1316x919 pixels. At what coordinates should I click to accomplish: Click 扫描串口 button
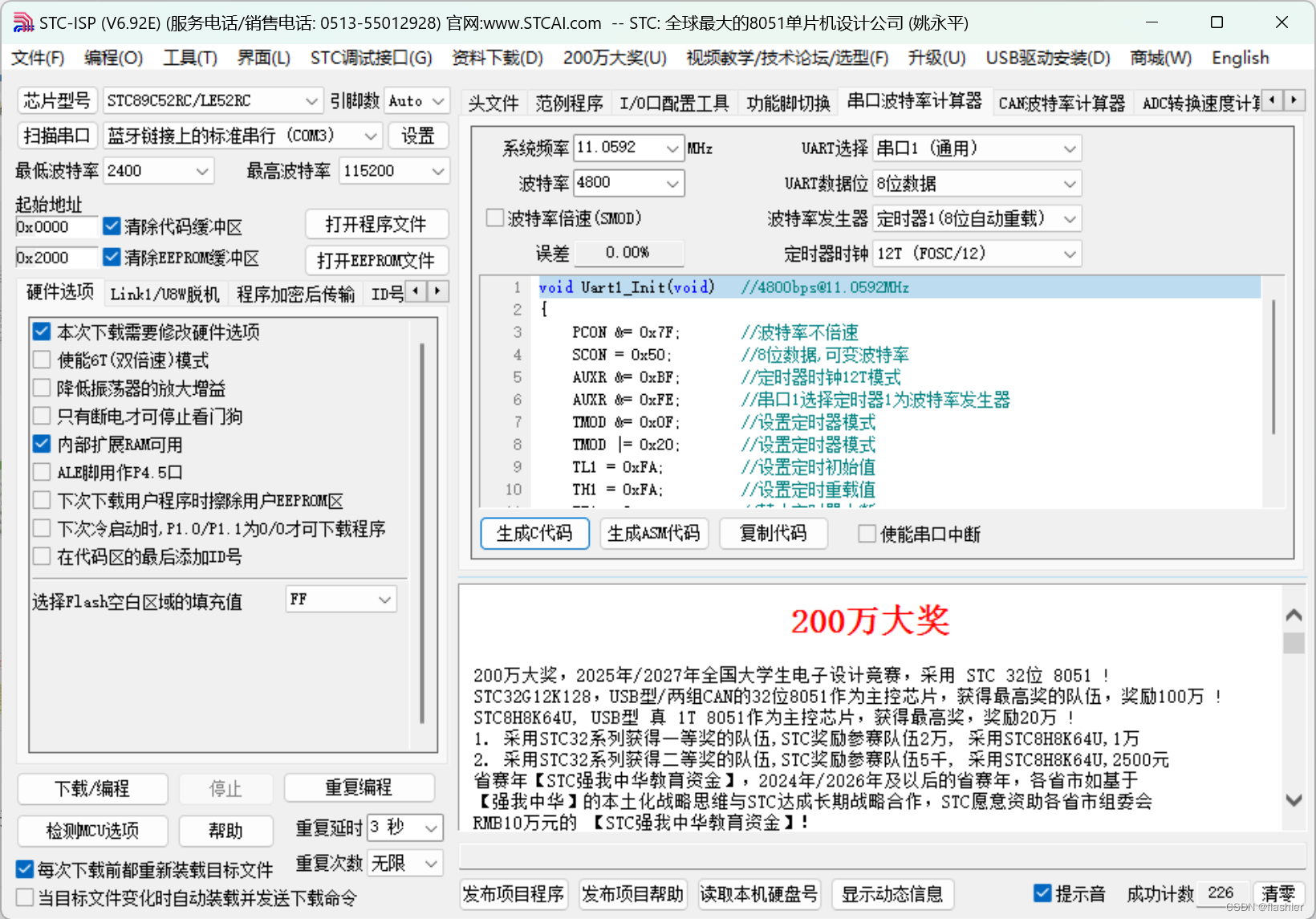coord(56,136)
